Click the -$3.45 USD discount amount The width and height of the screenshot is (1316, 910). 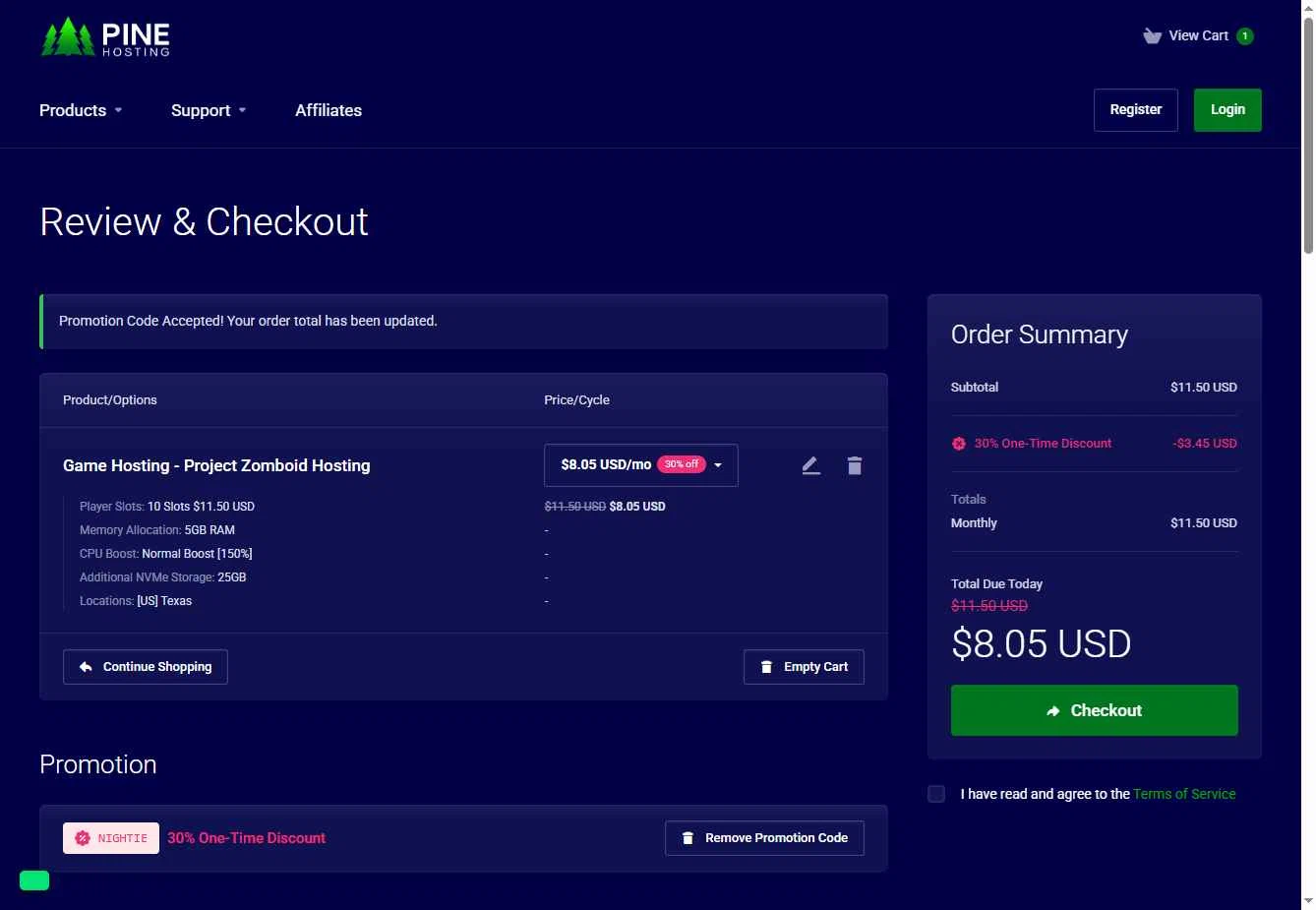click(x=1205, y=444)
